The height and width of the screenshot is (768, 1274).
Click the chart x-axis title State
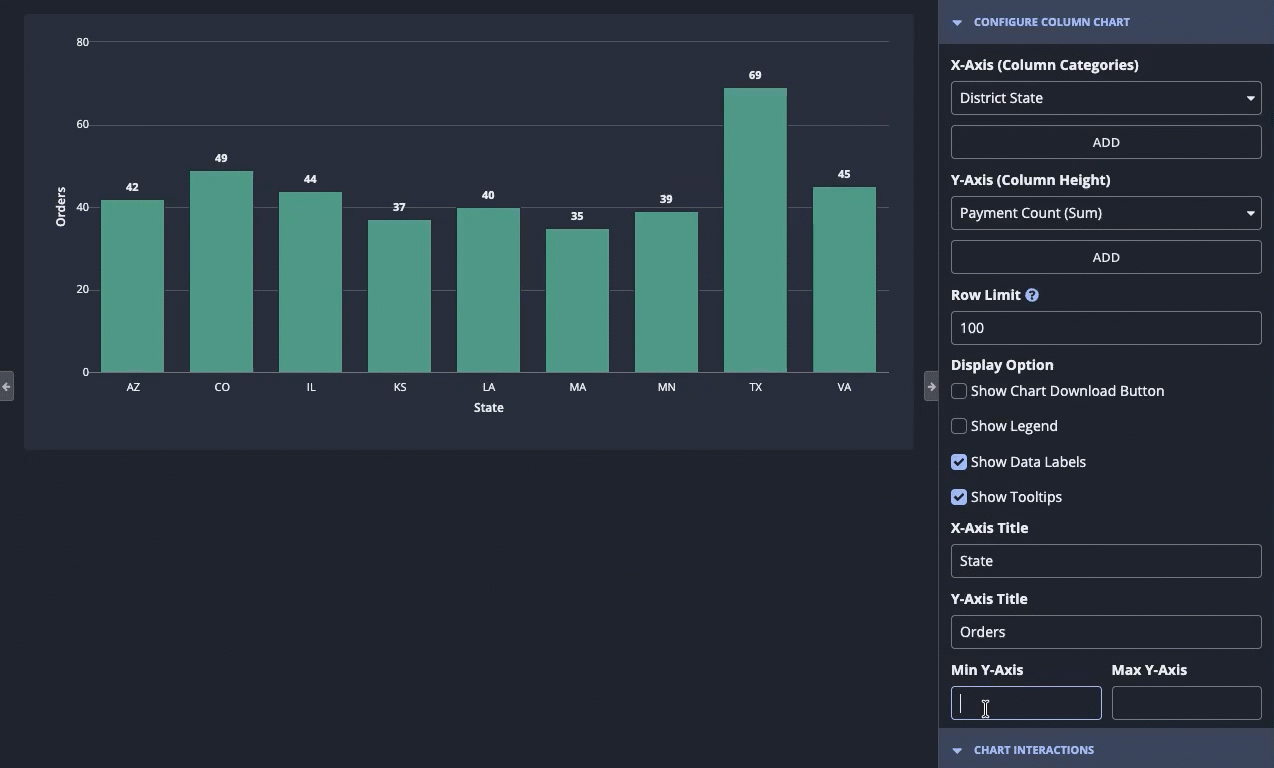pyautogui.click(x=489, y=408)
